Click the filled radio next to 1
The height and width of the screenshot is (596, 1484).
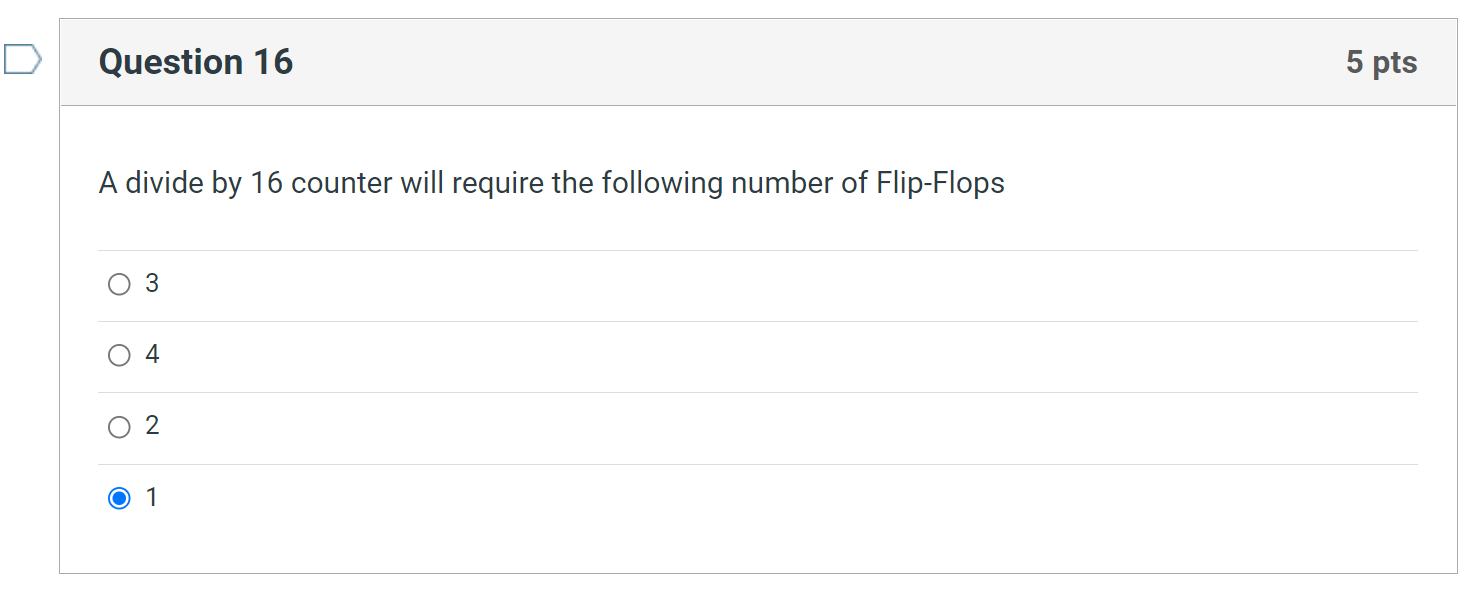(x=119, y=497)
